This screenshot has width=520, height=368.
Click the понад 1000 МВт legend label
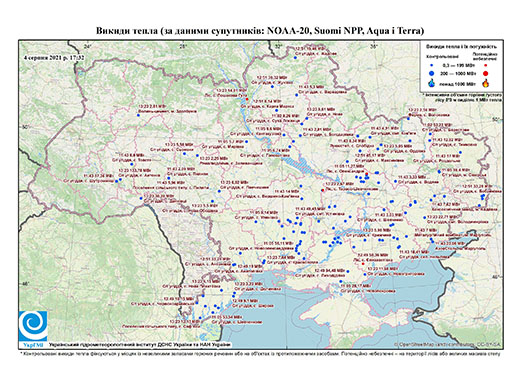pos(457,83)
